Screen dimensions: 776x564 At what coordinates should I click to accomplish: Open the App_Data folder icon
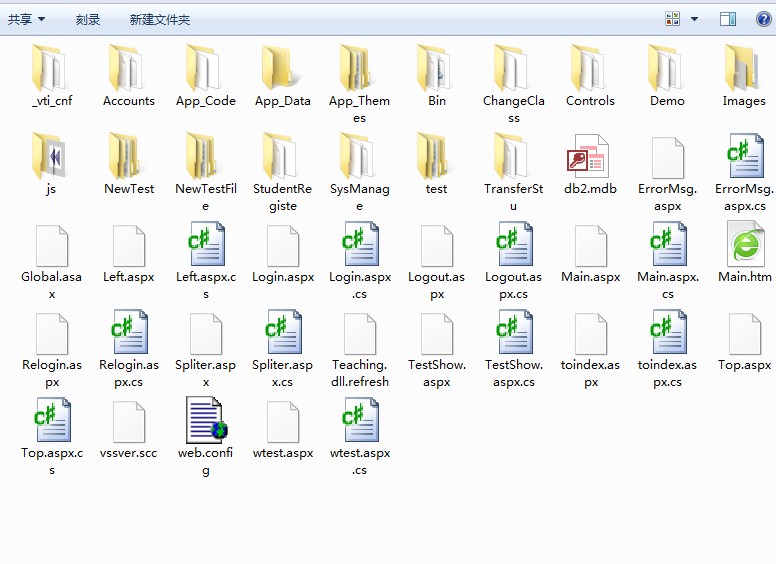pos(281,68)
